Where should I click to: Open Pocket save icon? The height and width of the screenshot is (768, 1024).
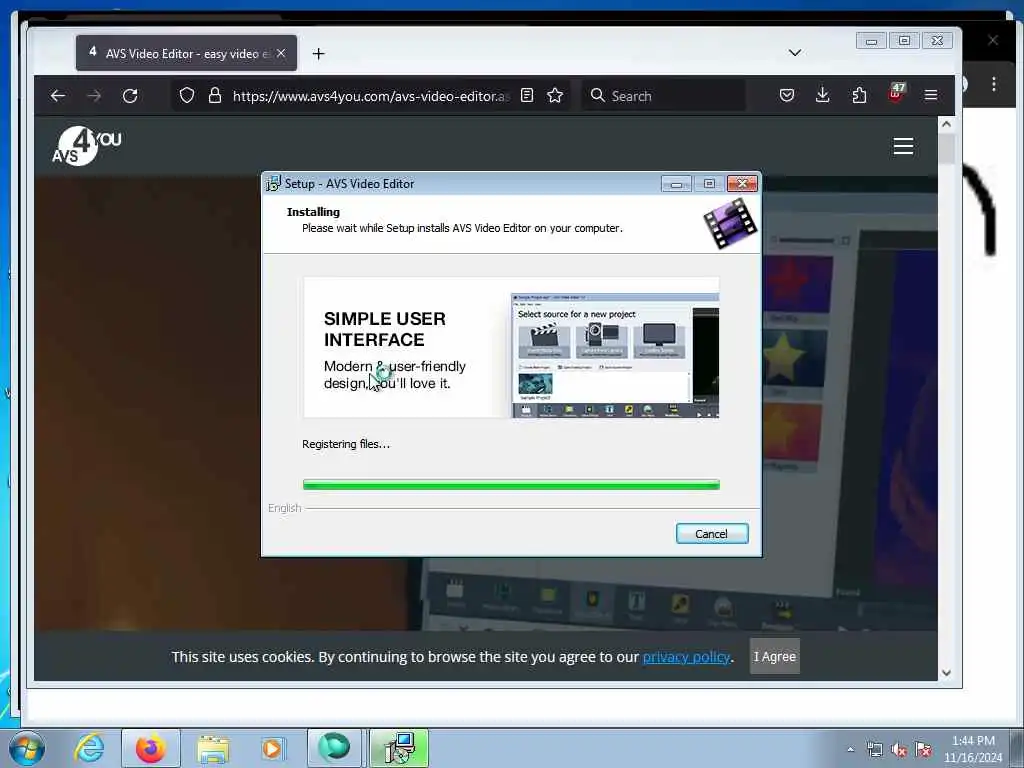click(787, 96)
